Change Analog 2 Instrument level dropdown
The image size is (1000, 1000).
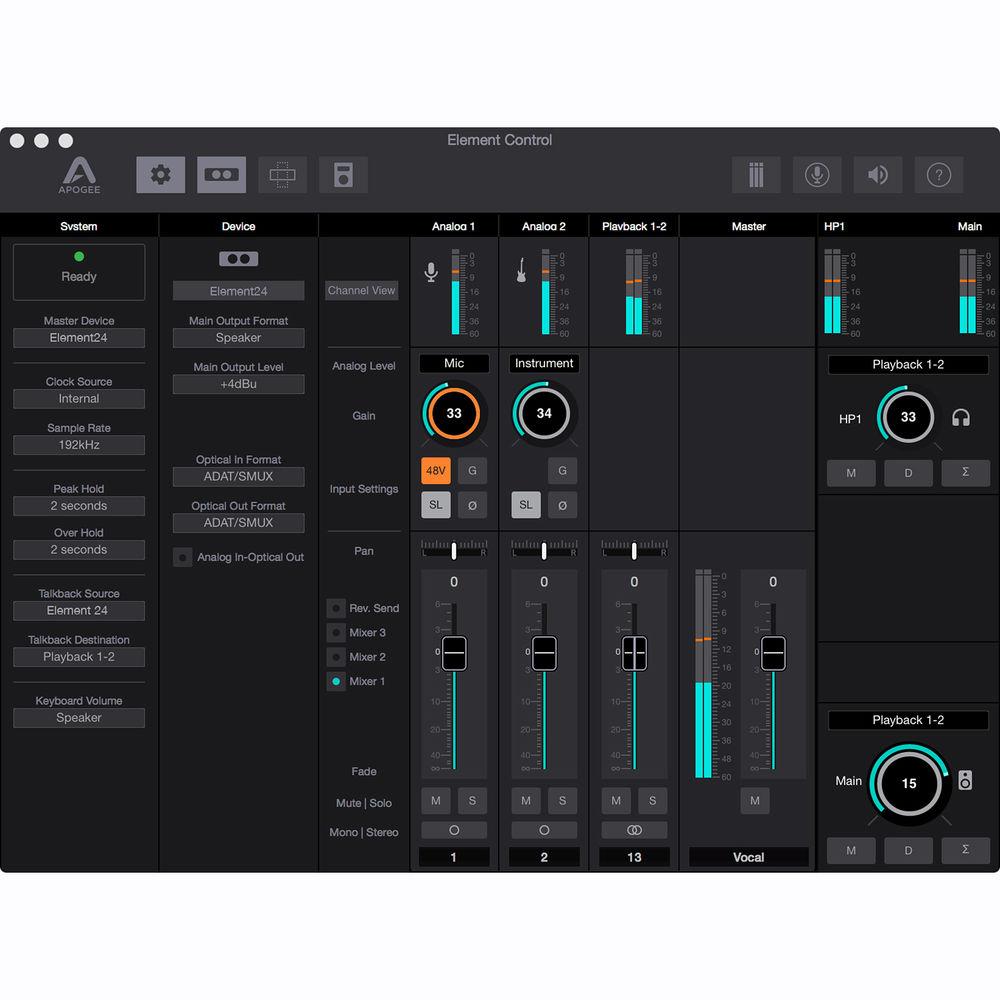(544, 364)
